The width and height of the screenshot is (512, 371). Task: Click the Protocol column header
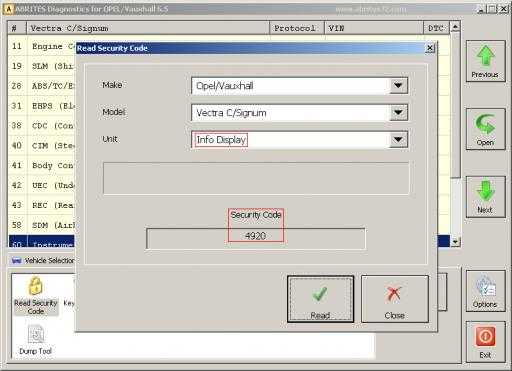(296, 28)
